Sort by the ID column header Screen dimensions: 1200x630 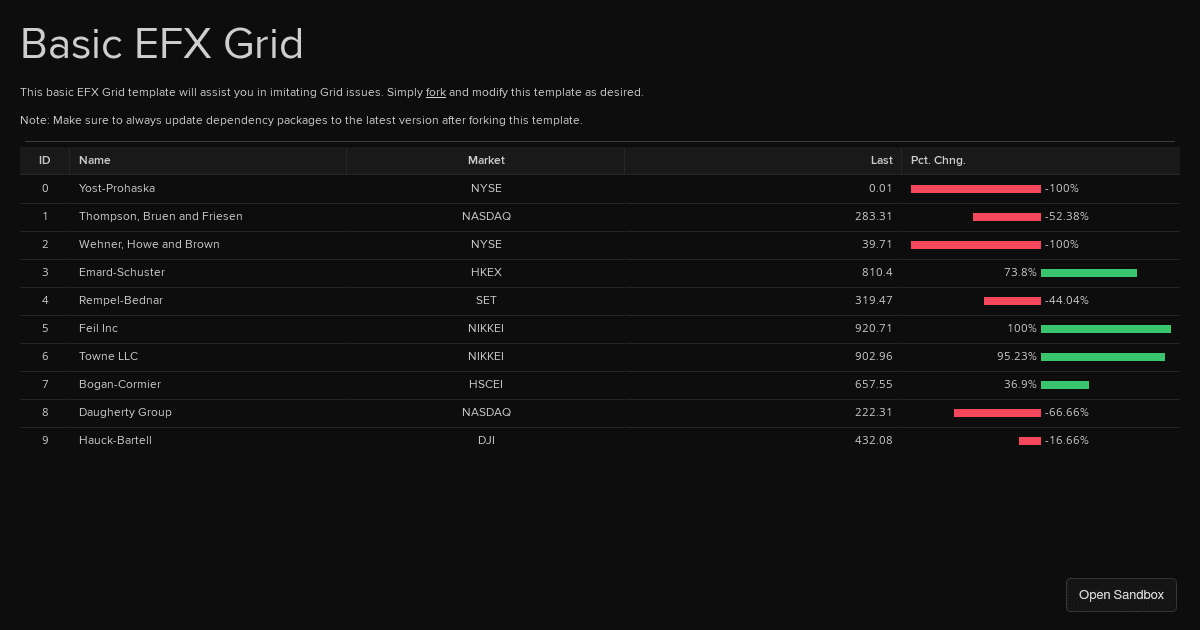pos(45,160)
